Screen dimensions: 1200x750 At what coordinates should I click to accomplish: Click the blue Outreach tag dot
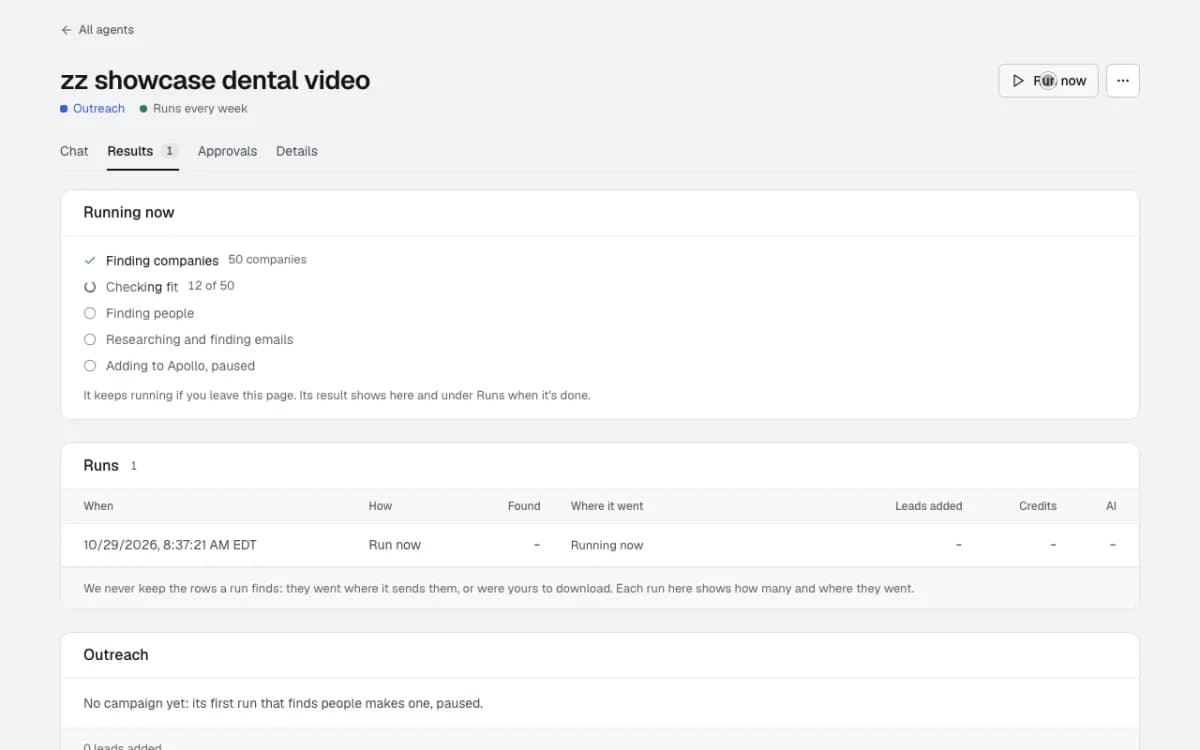click(x=64, y=109)
